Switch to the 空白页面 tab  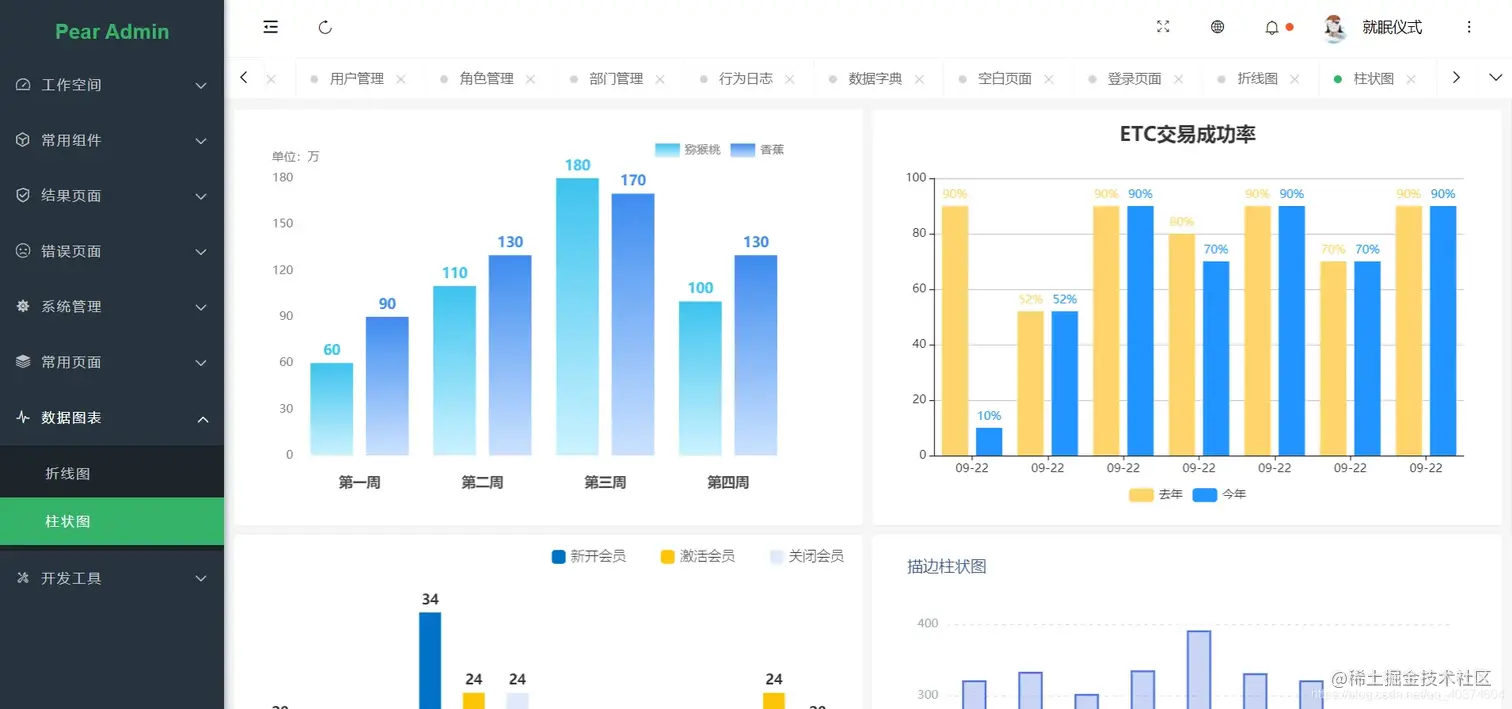1005,78
